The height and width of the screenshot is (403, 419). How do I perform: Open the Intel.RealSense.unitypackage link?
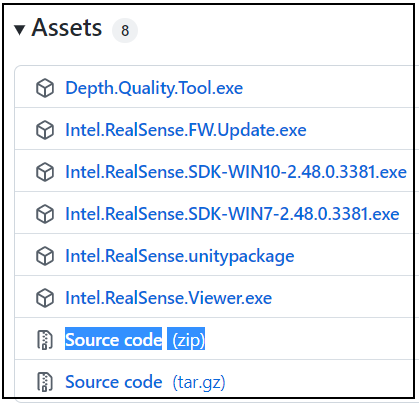pyautogui.click(x=180, y=256)
